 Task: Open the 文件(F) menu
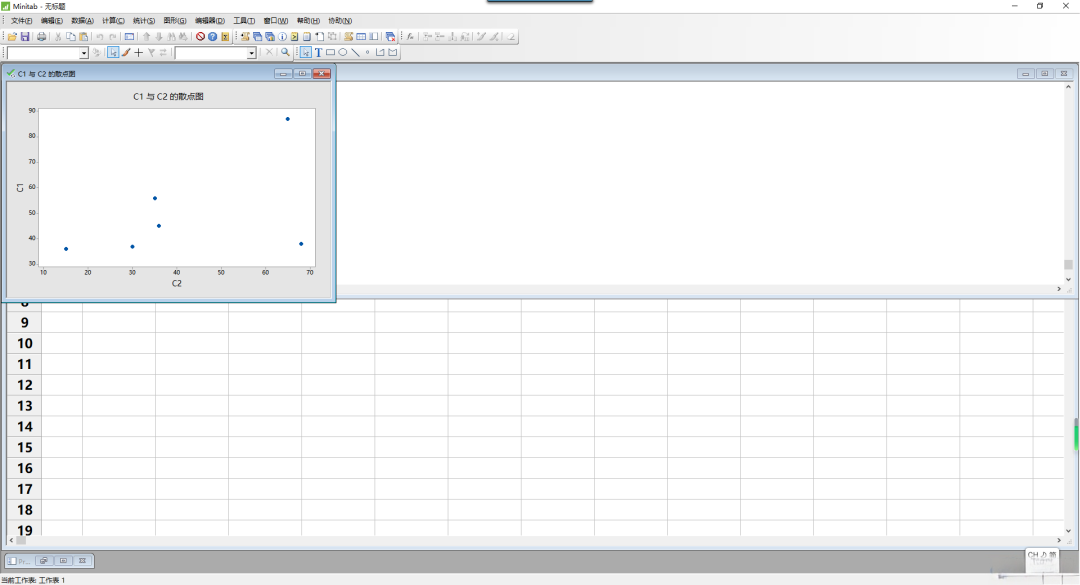(x=21, y=21)
